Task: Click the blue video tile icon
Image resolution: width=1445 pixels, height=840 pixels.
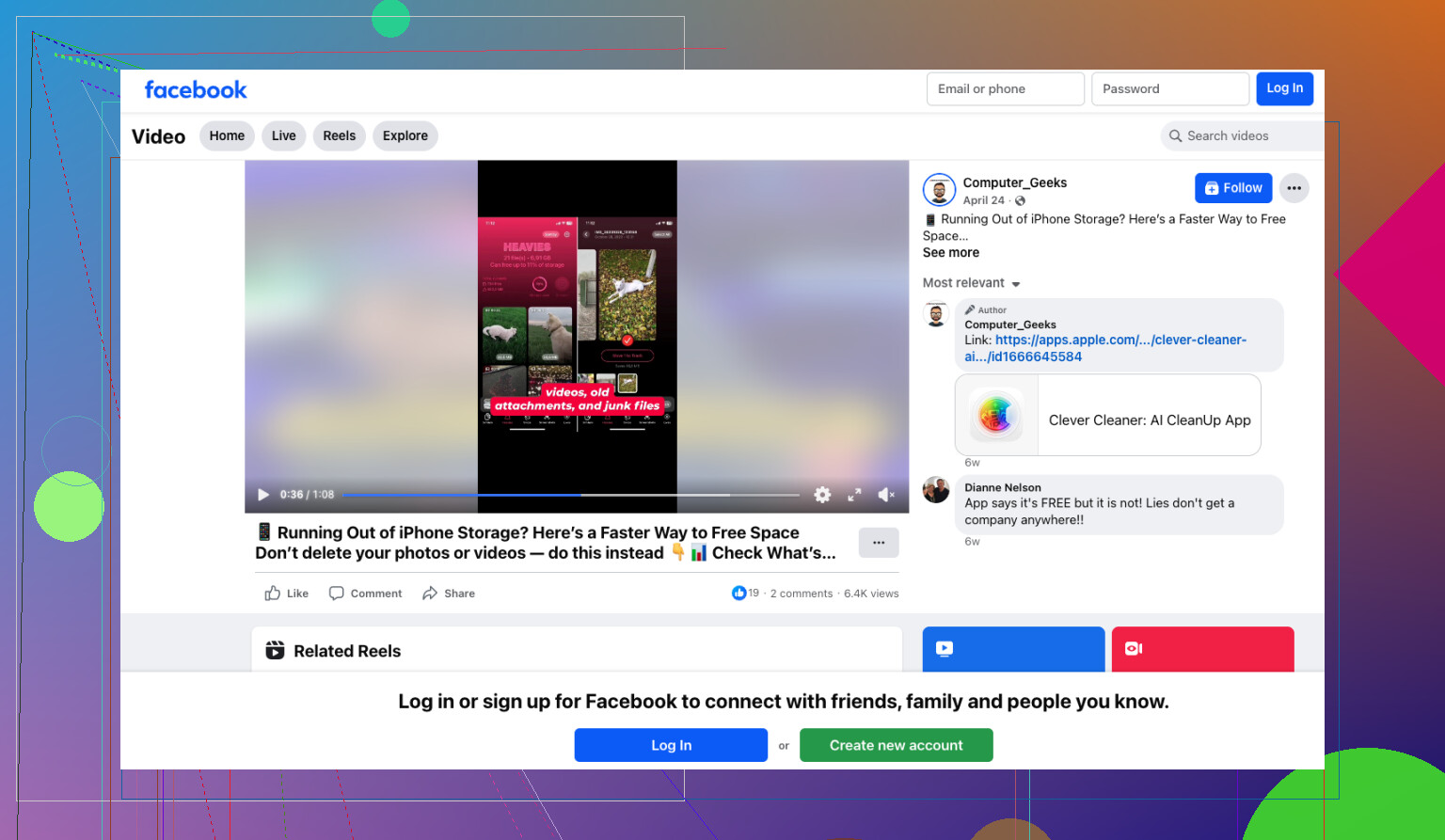Action: click(x=945, y=648)
